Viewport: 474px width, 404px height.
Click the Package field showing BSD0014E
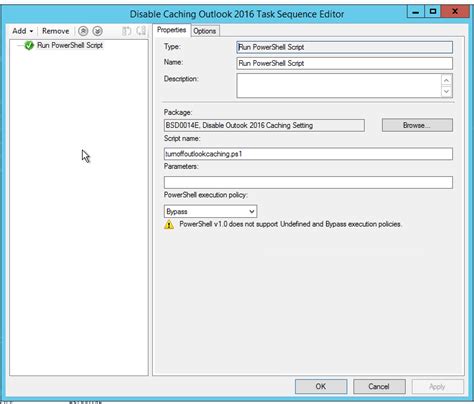[x=264, y=125]
